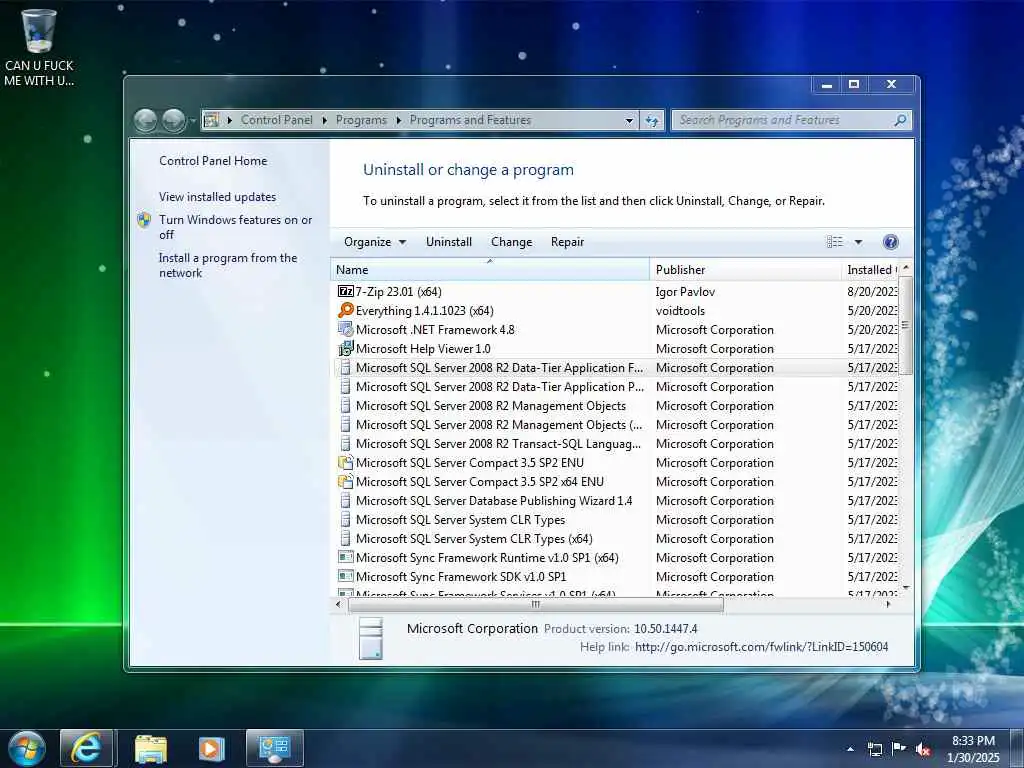The height and width of the screenshot is (768, 1024).
Task: Click Install a program from the network
Action: pos(228,265)
